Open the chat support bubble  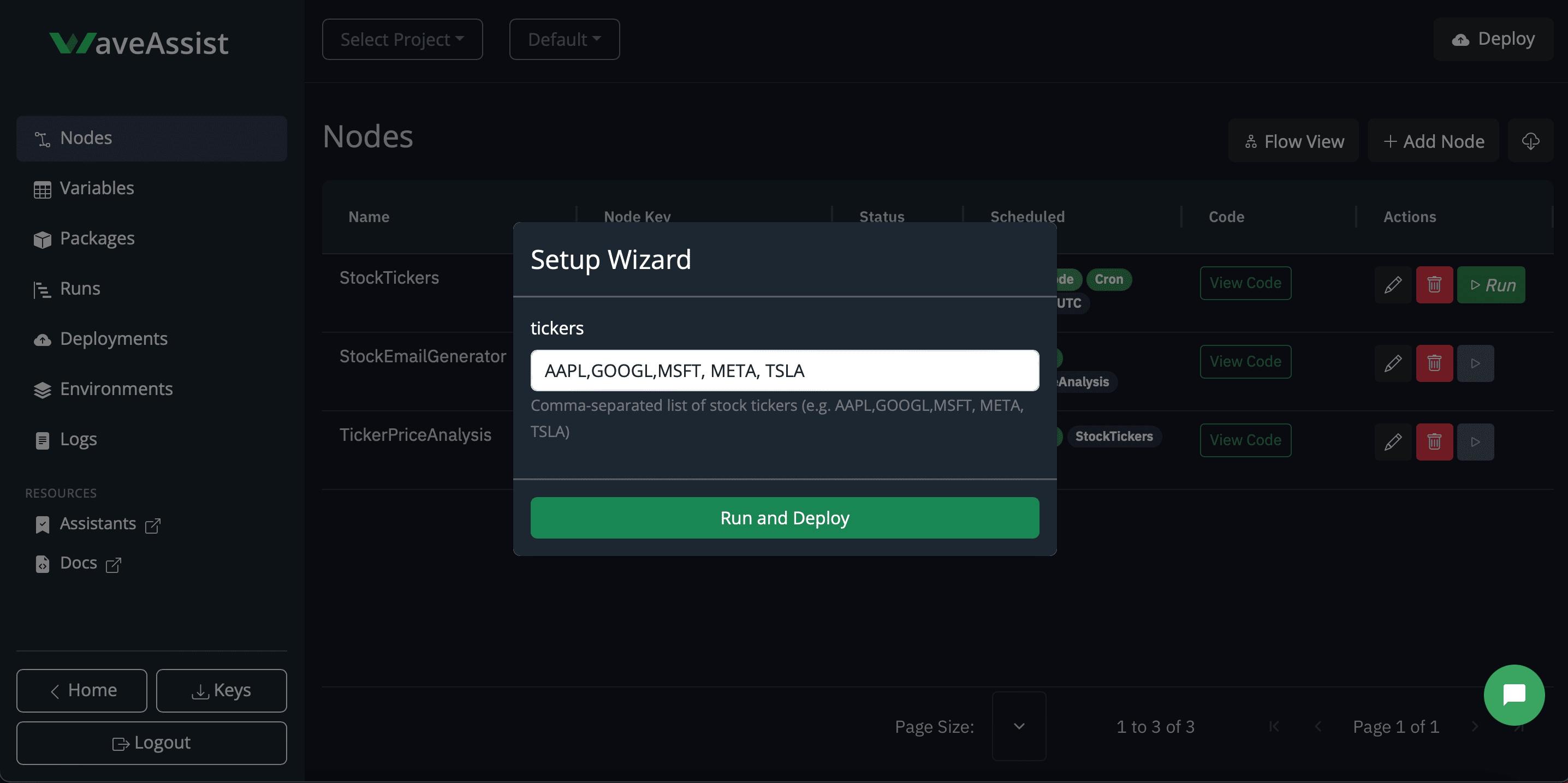[x=1514, y=695]
